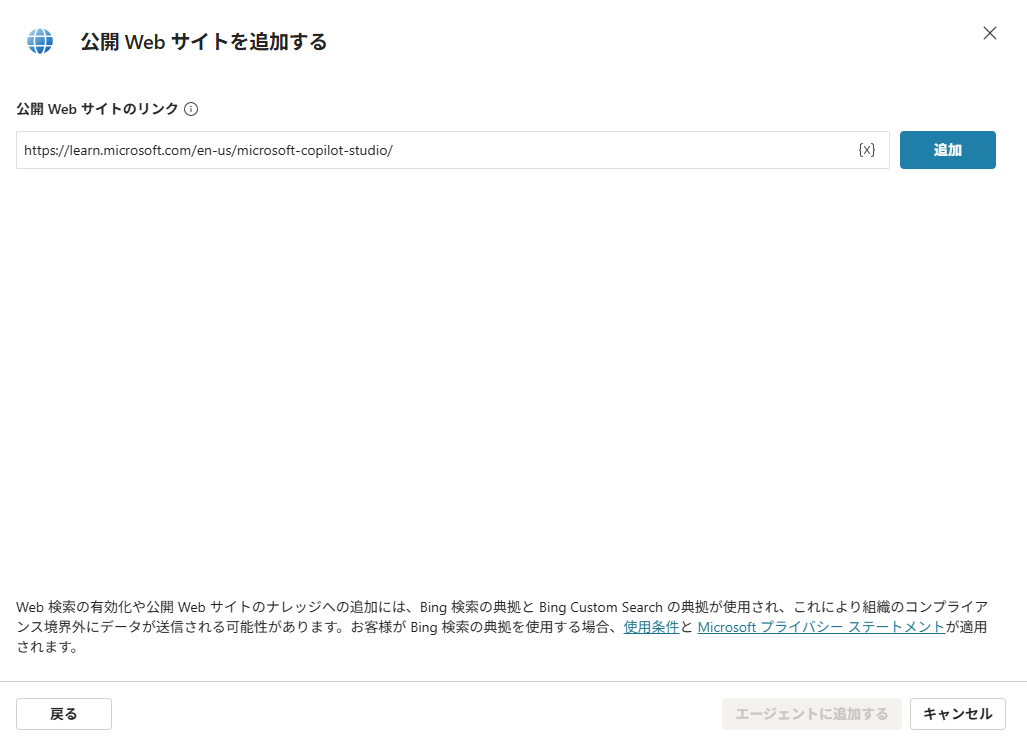Click the info icon beside 公開 Web サイトのリンク
The image size is (1027, 741).
pyautogui.click(x=191, y=109)
